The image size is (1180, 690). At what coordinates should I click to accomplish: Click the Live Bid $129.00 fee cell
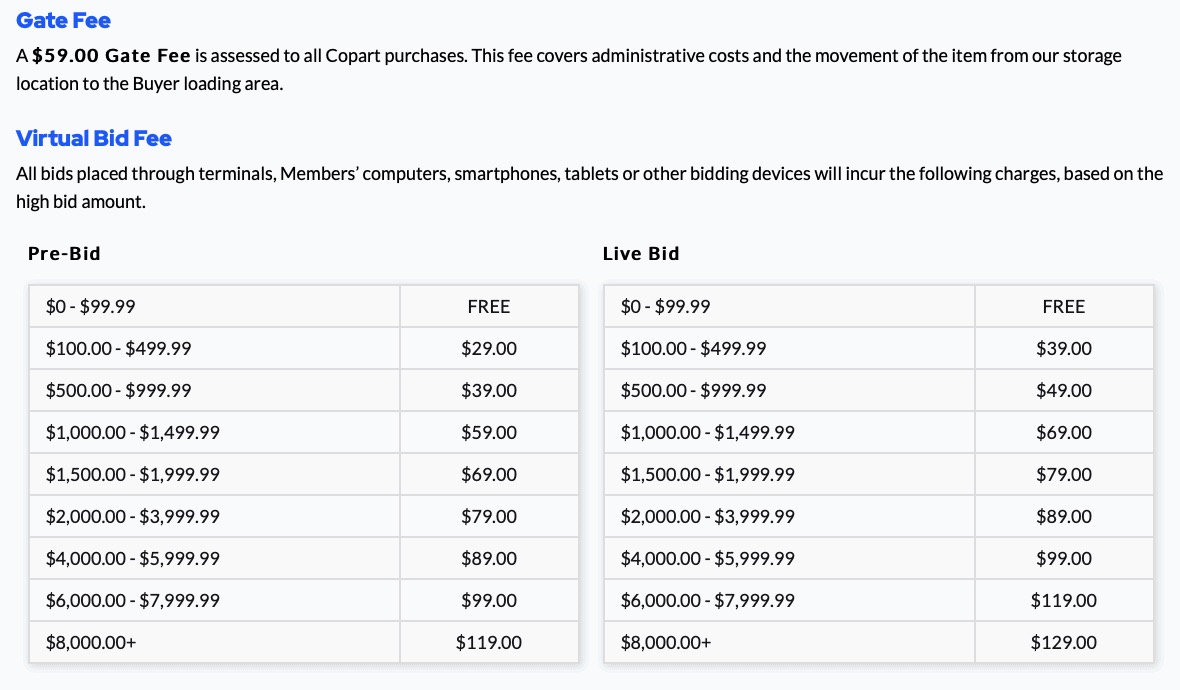(1063, 643)
